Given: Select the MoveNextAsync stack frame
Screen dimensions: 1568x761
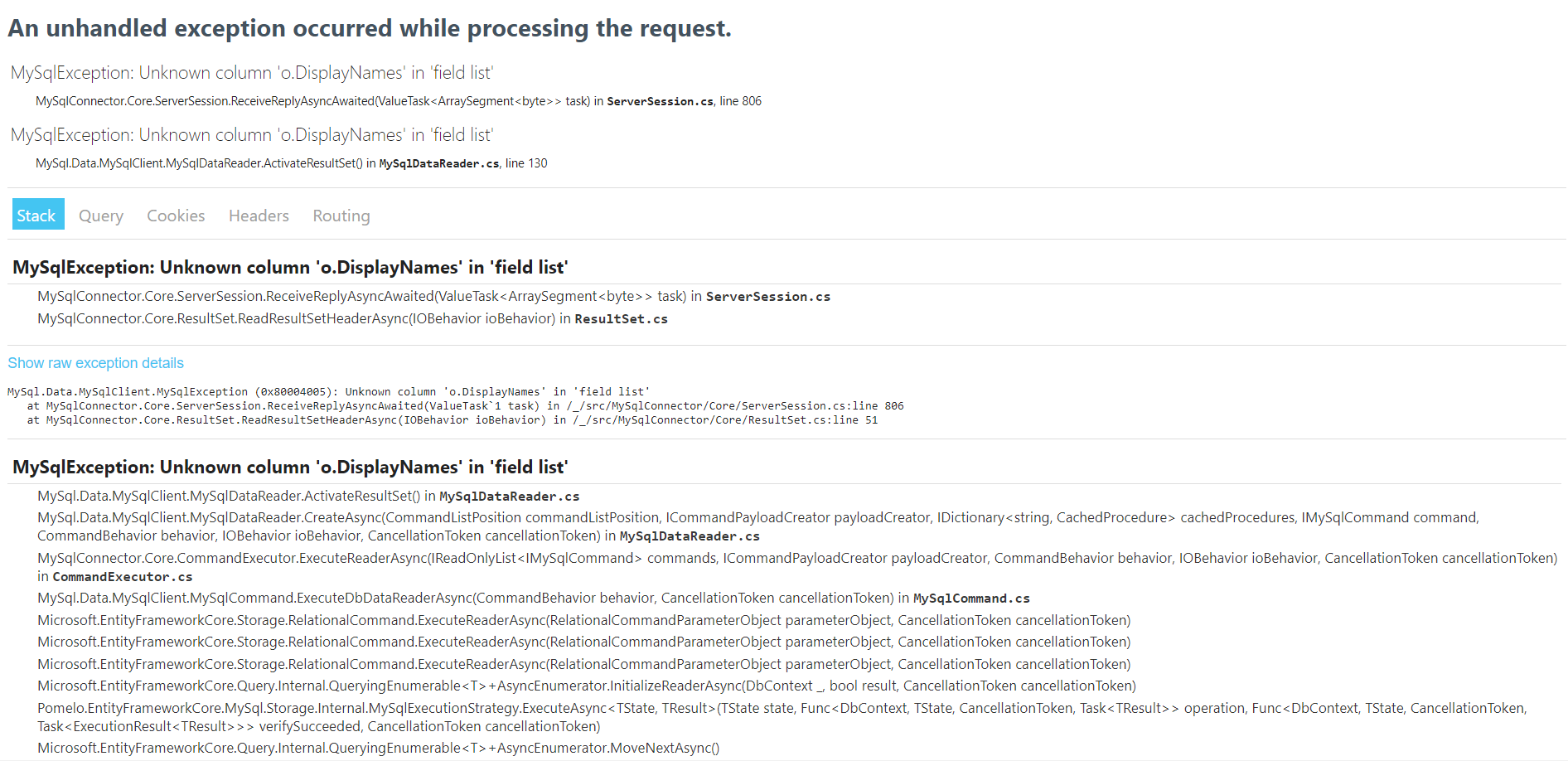Looking at the screenshot, I should pos(378,747).
